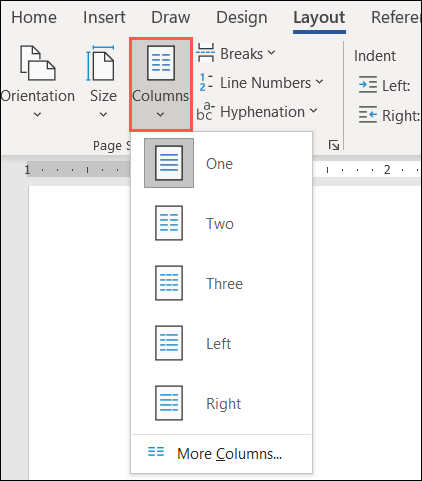Expand the Hyphenation dropdown chevron
Screen dimensions: 422x481
coord(313,110)
